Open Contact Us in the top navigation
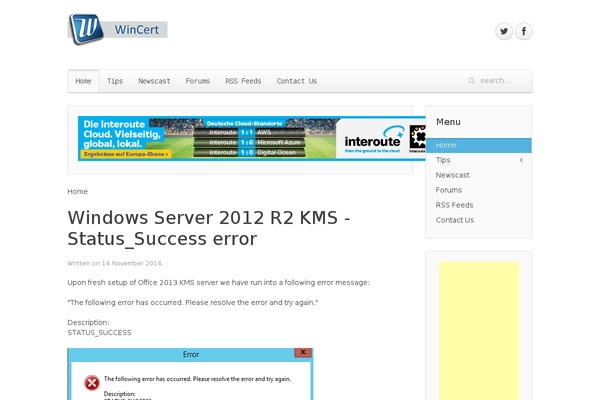 pos(297,81)
